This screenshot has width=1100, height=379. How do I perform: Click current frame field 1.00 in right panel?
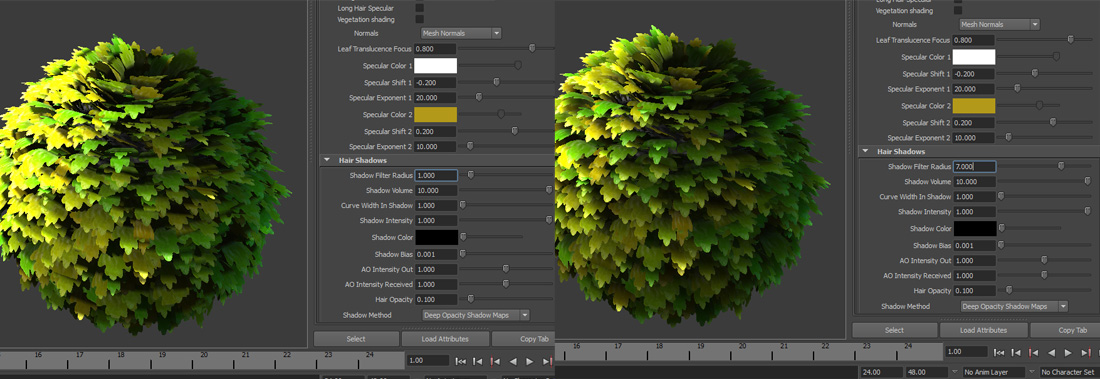point(966,352)
